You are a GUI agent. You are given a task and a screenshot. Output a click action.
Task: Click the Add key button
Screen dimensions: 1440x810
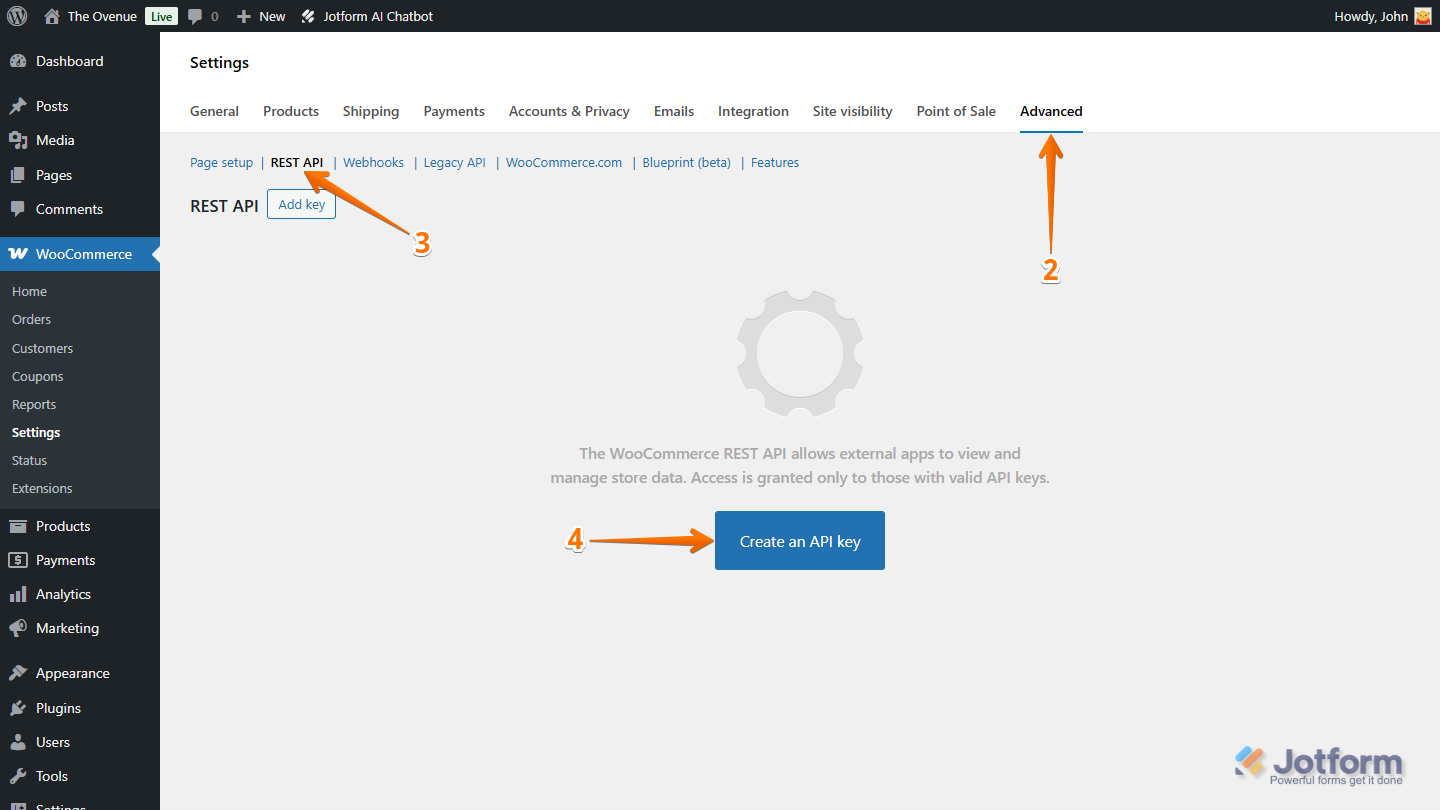[x=301, y=204]
